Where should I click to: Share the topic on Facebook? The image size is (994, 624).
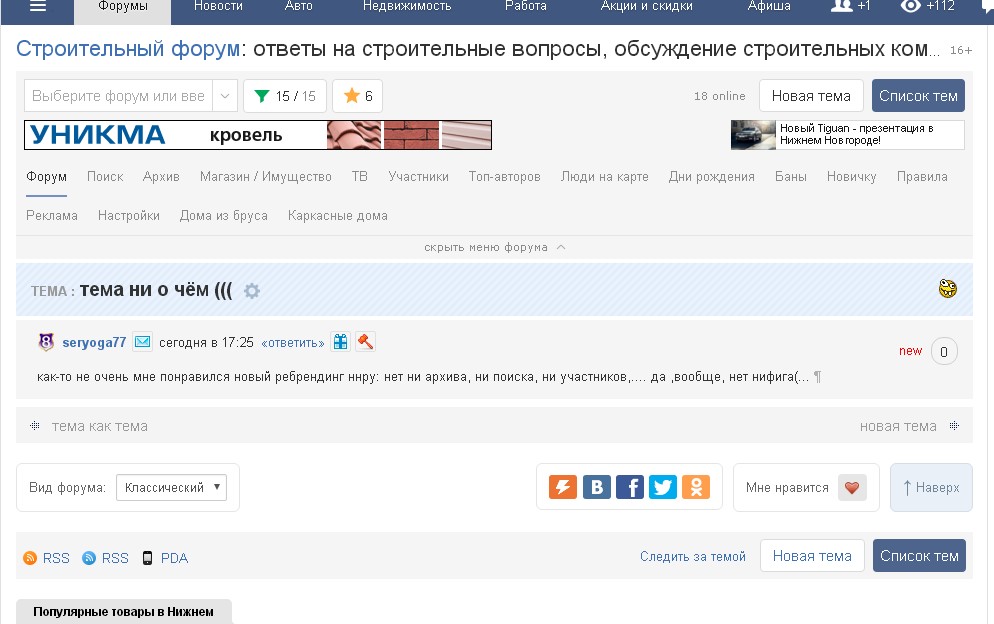629,487
